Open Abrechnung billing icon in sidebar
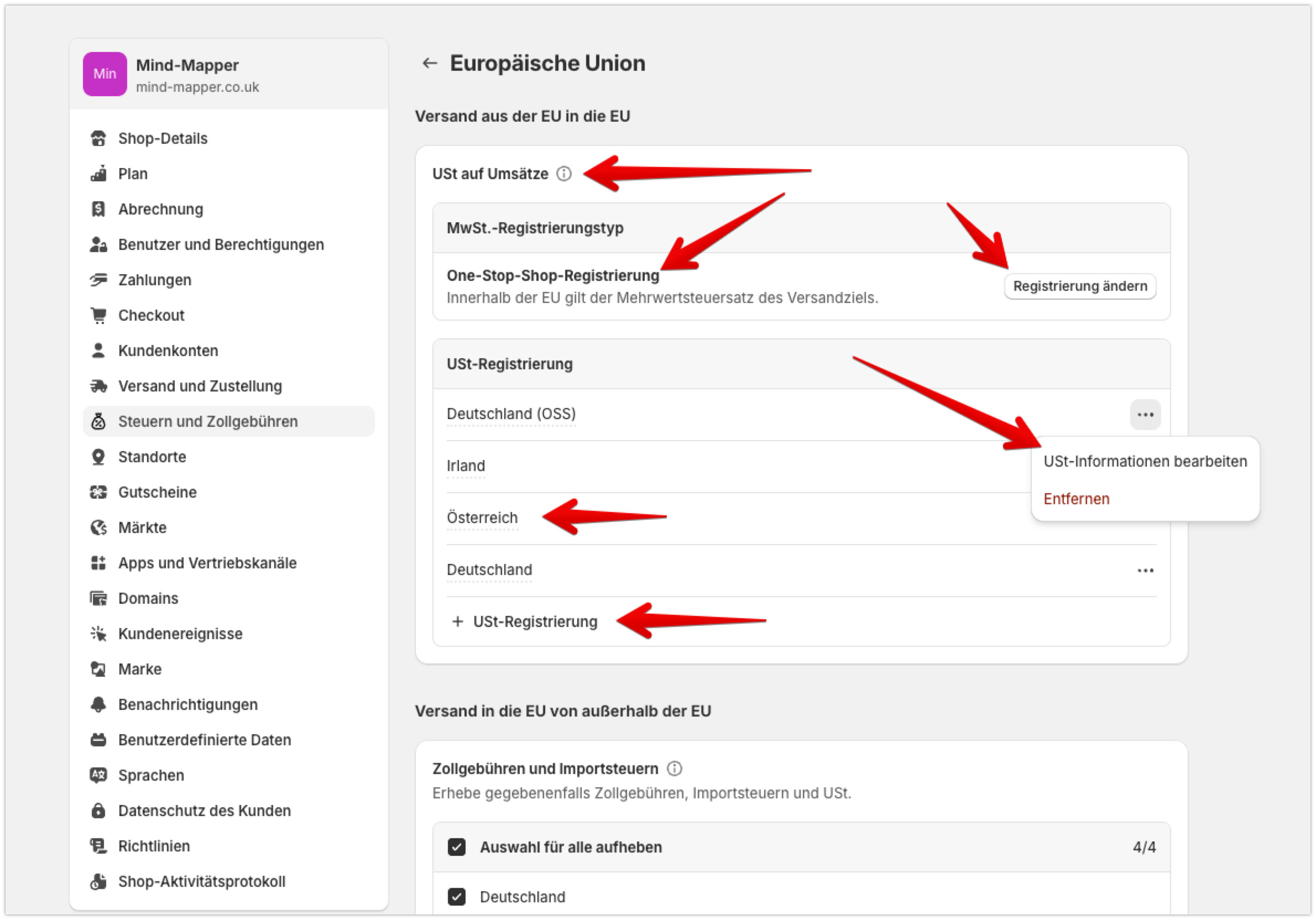 coord(98,209)
